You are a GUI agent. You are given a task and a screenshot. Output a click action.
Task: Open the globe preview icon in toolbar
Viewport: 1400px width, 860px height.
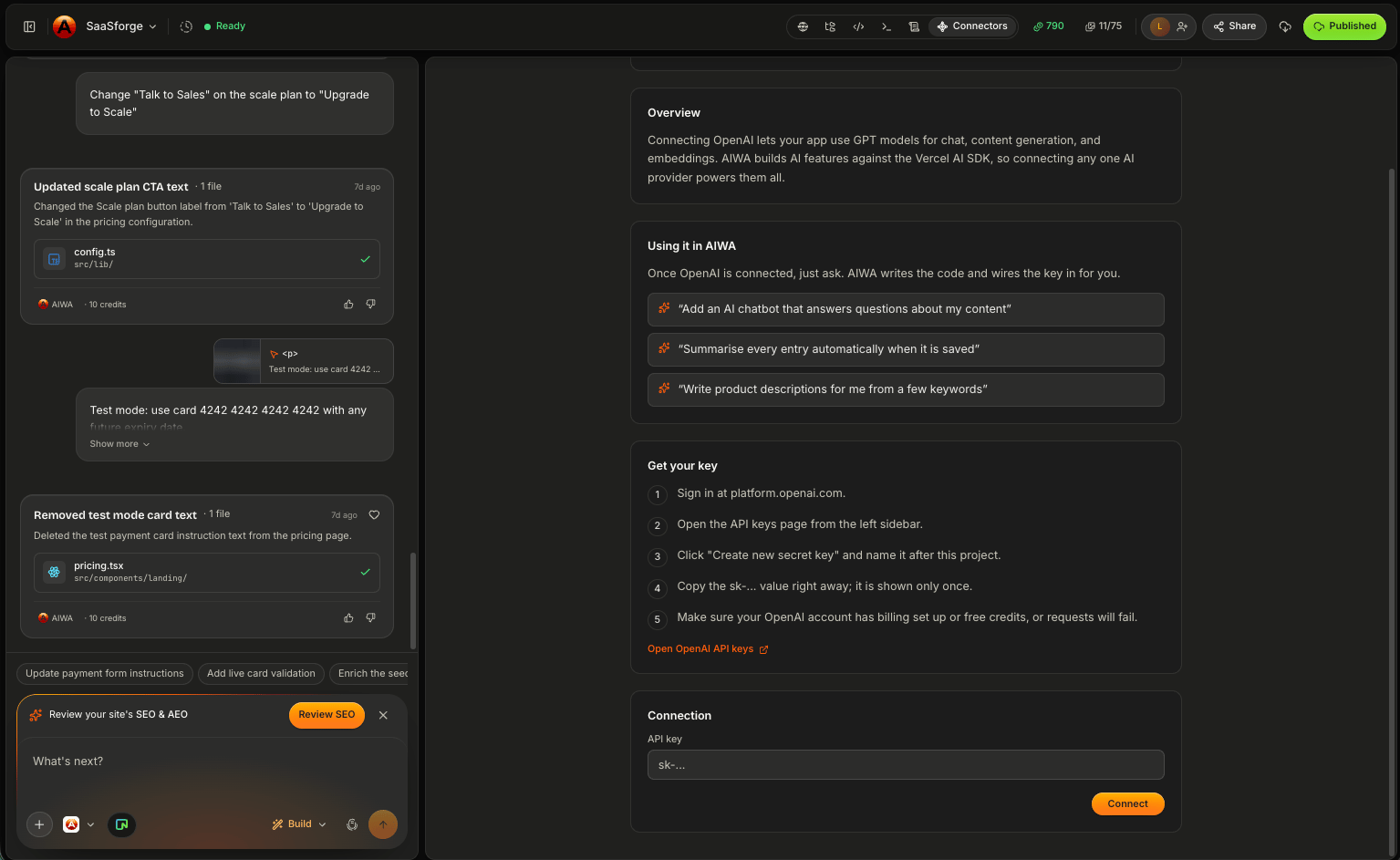tap(803, 26)
